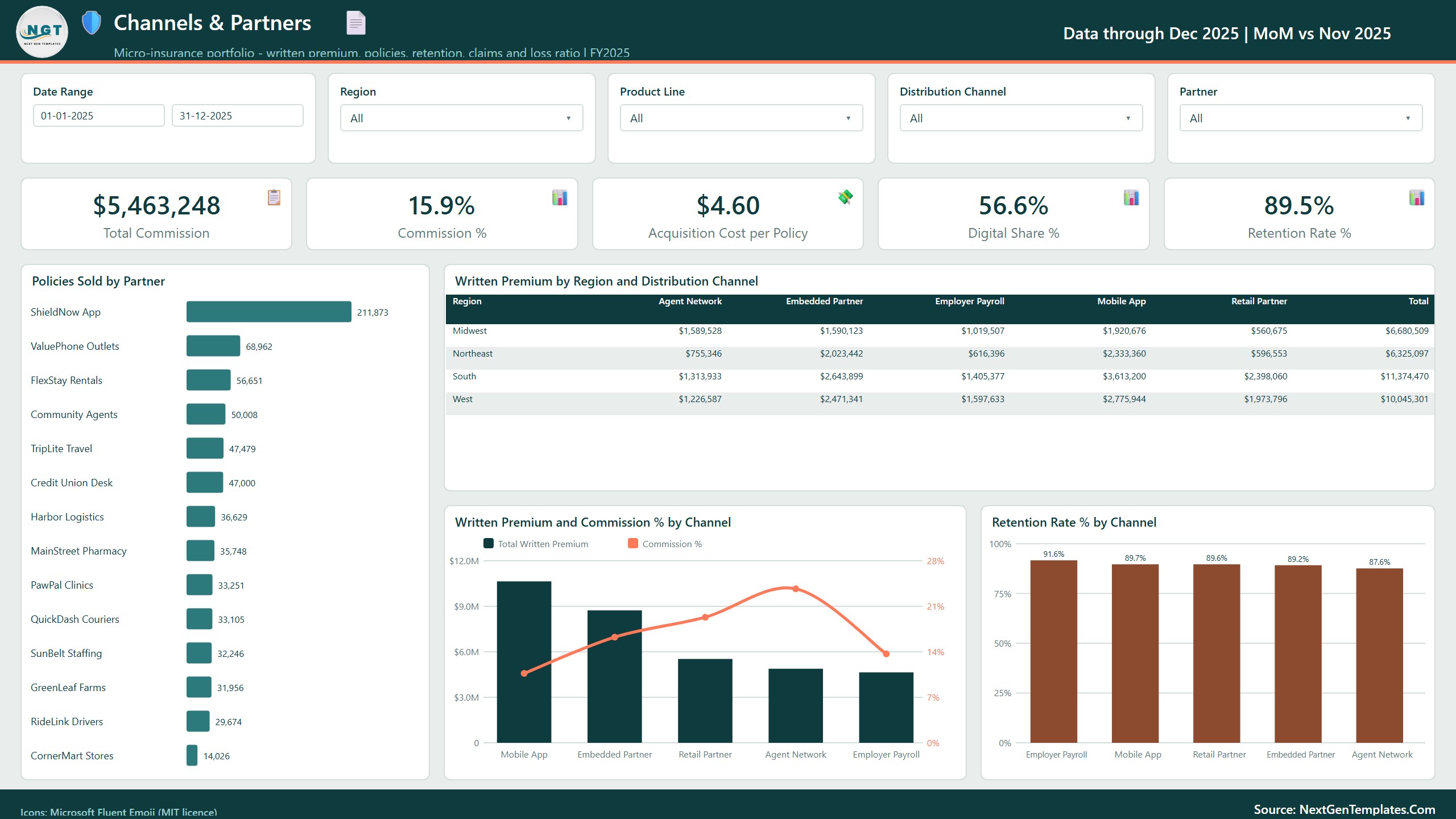Click the Retail Partner premium bar
The width and height of the screenshot is (1456, 819).
pos(705,701)
